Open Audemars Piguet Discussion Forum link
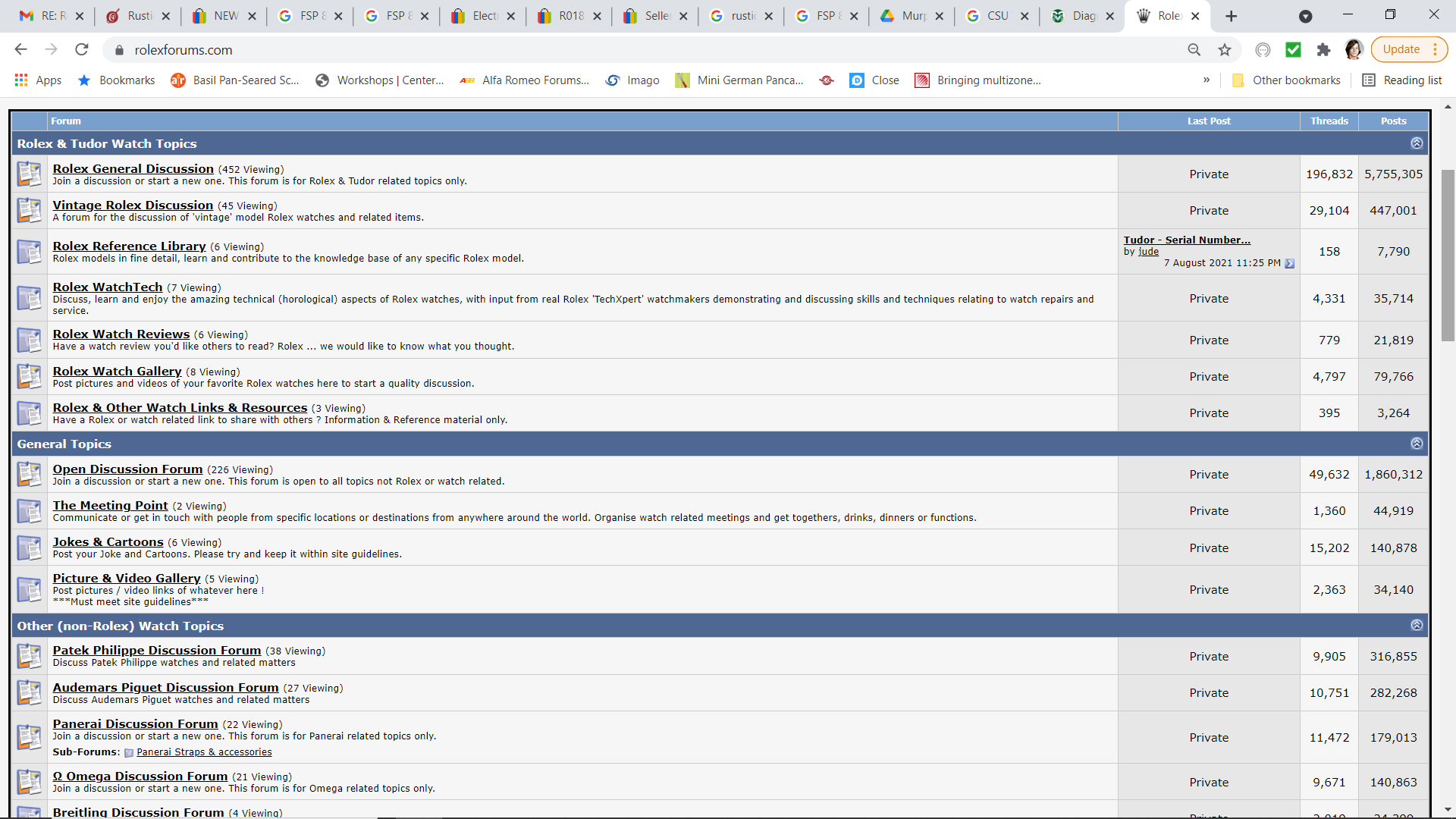Image resolution: width=1456 pixels, height=819 pixels. [x=165, y=687]
